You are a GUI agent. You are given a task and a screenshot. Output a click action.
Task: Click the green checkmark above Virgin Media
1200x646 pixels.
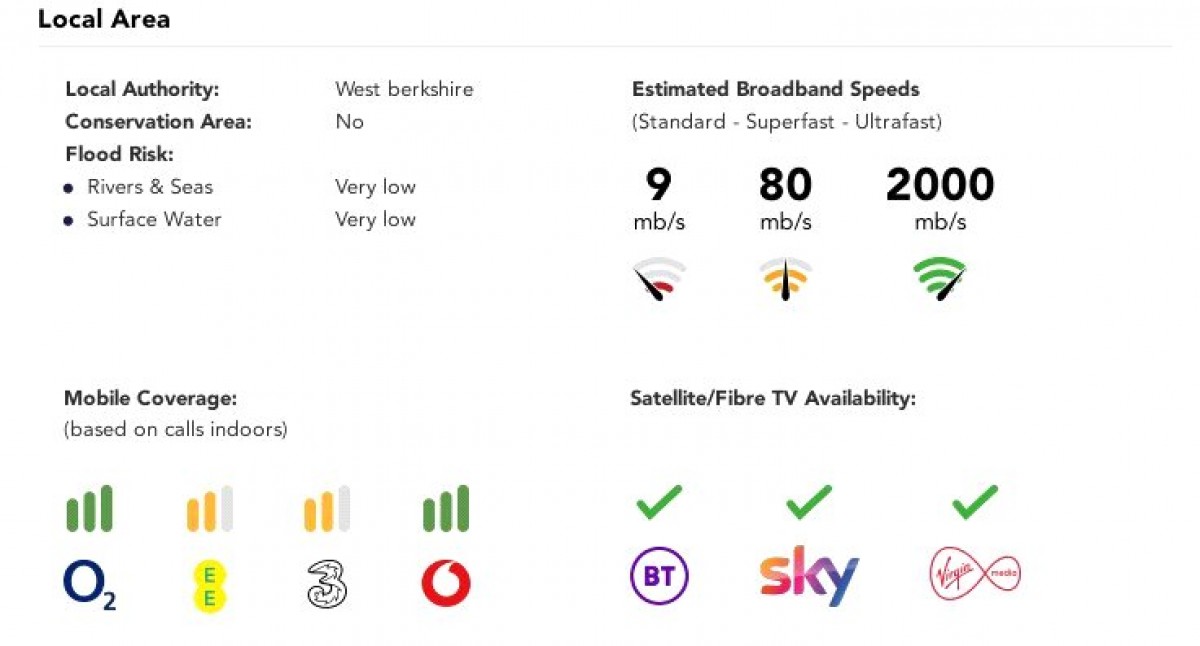click(x=975, y=501)
